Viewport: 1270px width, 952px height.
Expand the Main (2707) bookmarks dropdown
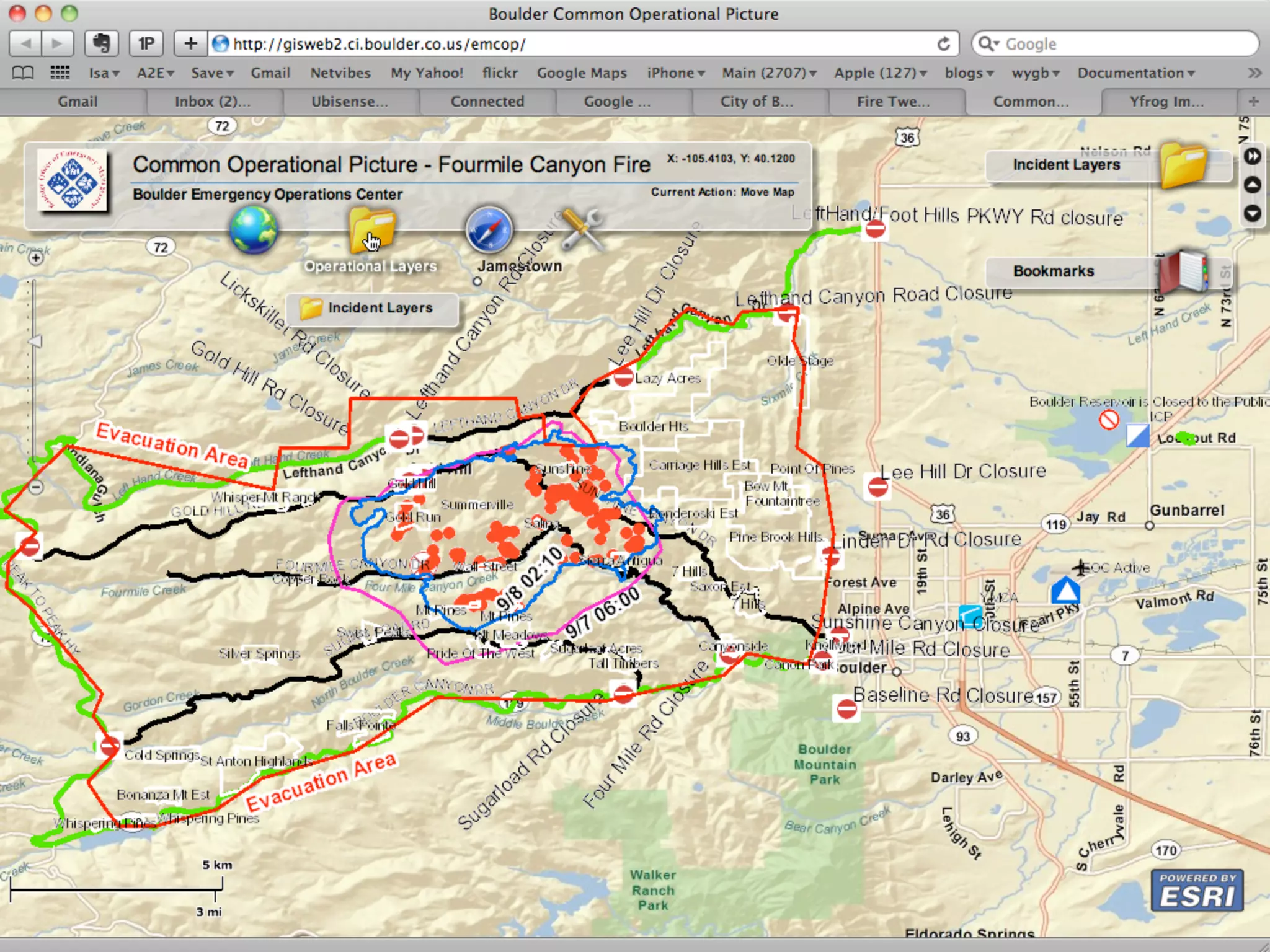(x=769, y=73)
